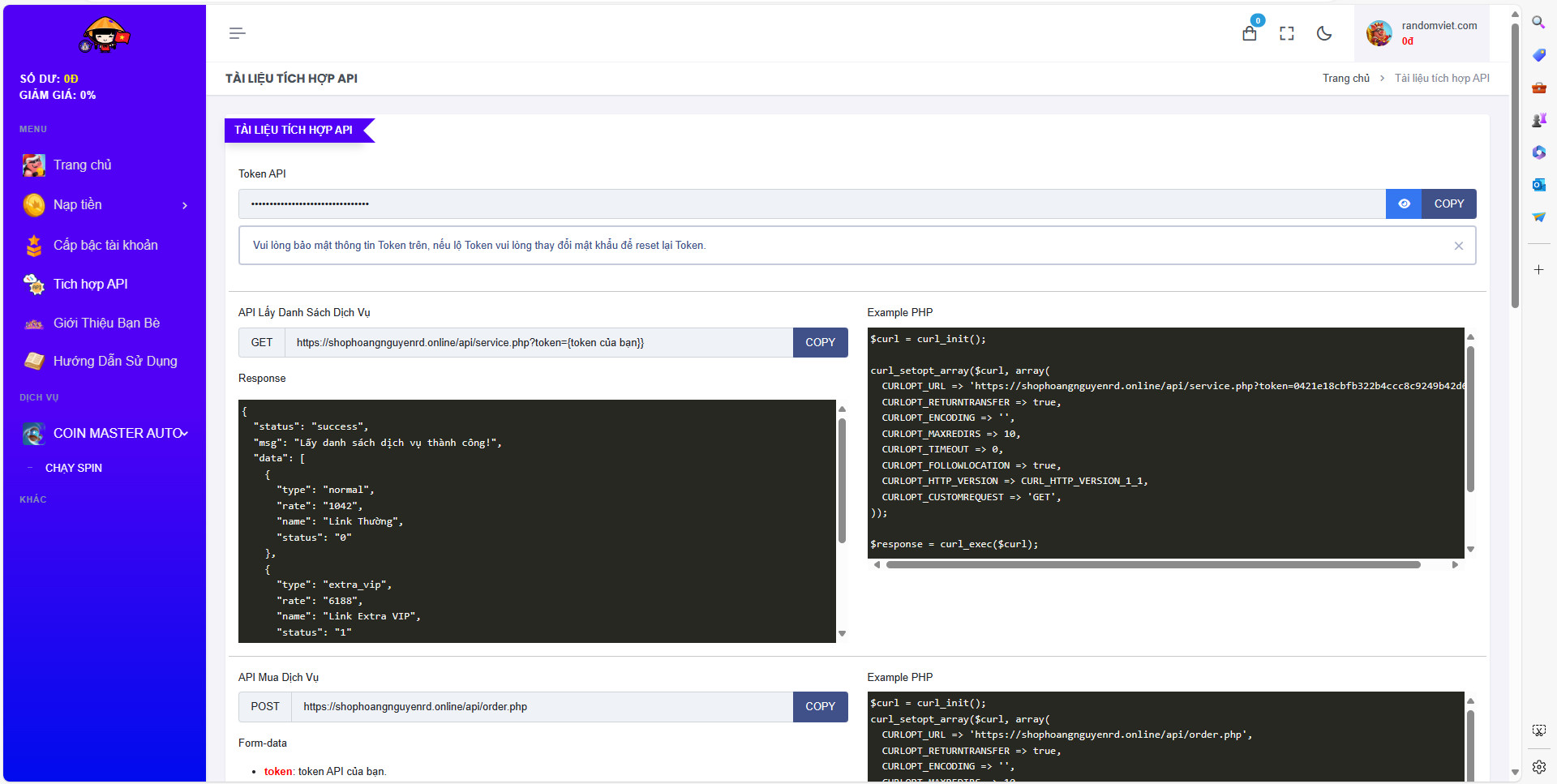Click the Tài liệu tích hợp API breadcrumb
The width and height of the screenshot is (1557, 784).
(x=1442, y=79)
